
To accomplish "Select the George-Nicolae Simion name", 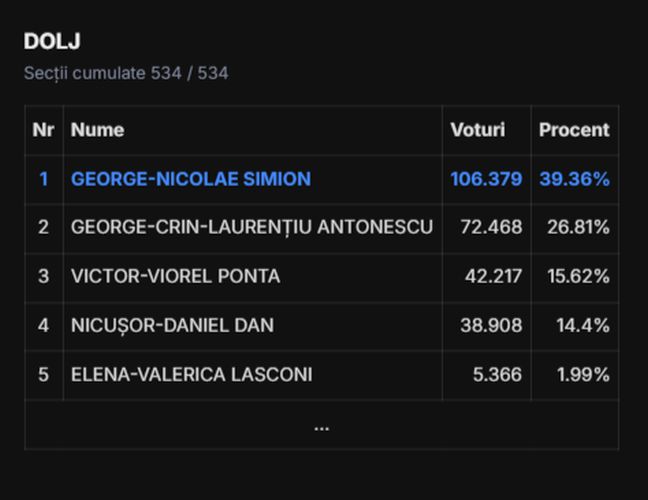I will [191, 179].
